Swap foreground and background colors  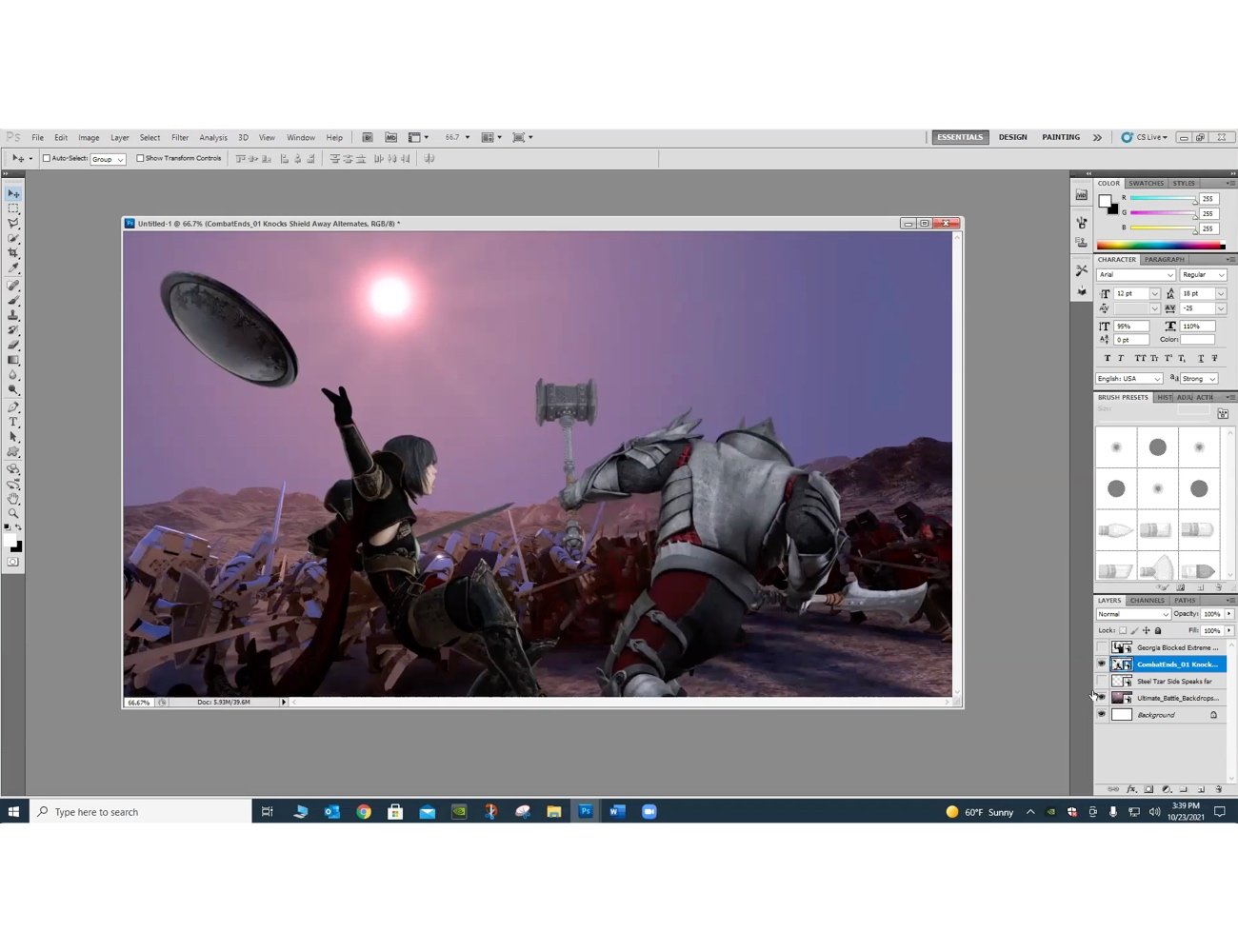18,527
